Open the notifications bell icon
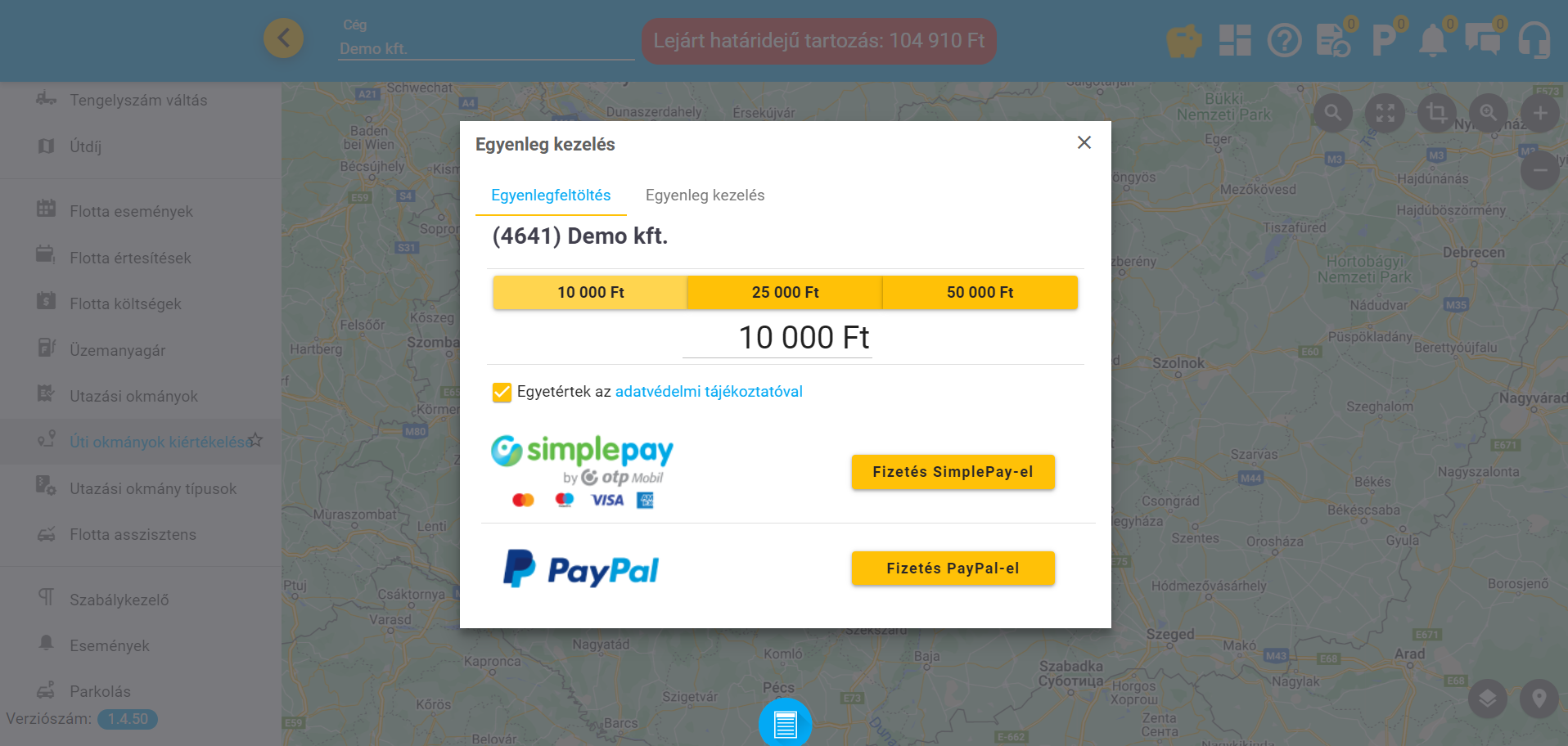 [x=1432, y=40]
